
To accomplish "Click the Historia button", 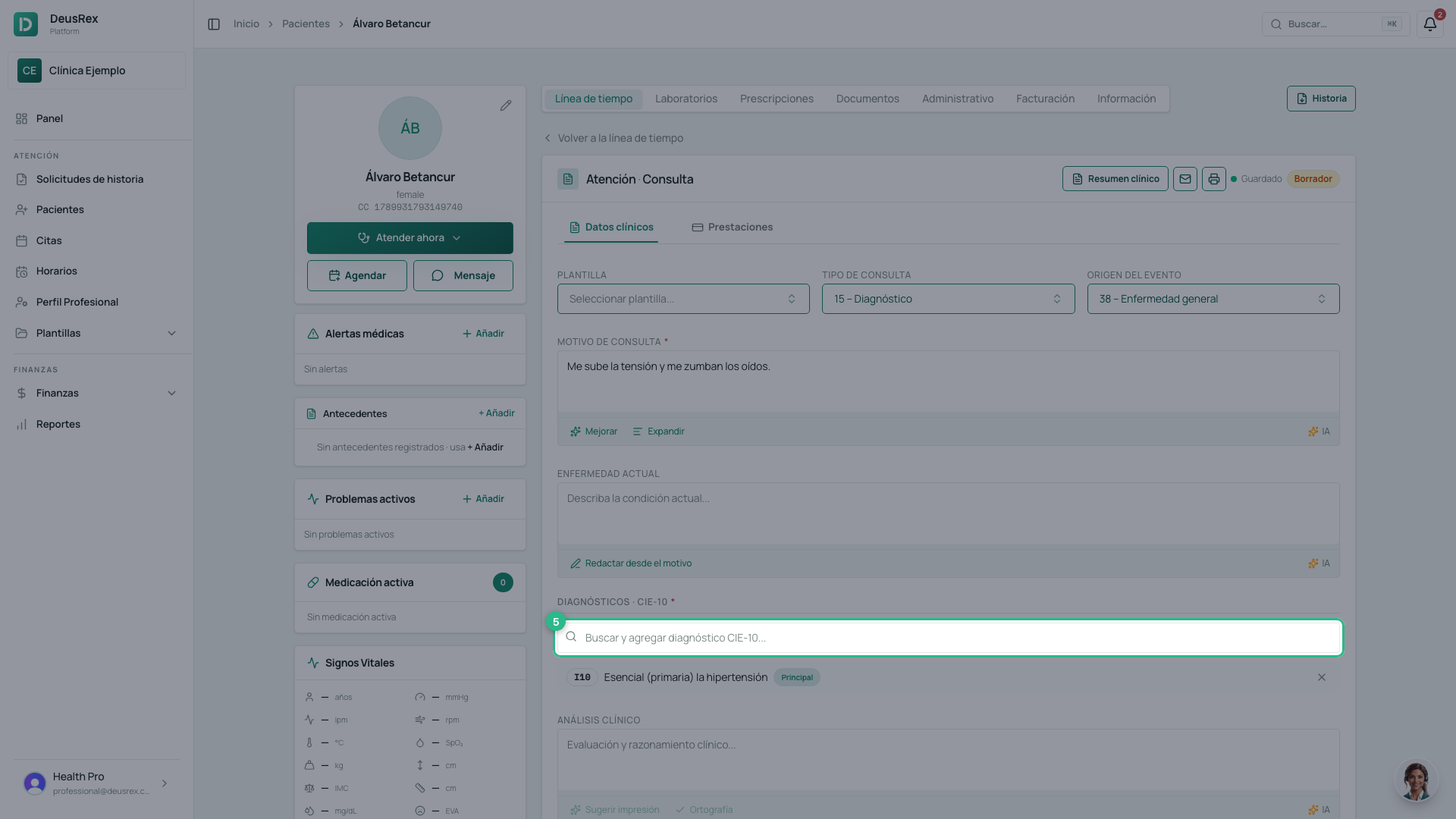I will pyautogui.click(x=1321, y=99).
